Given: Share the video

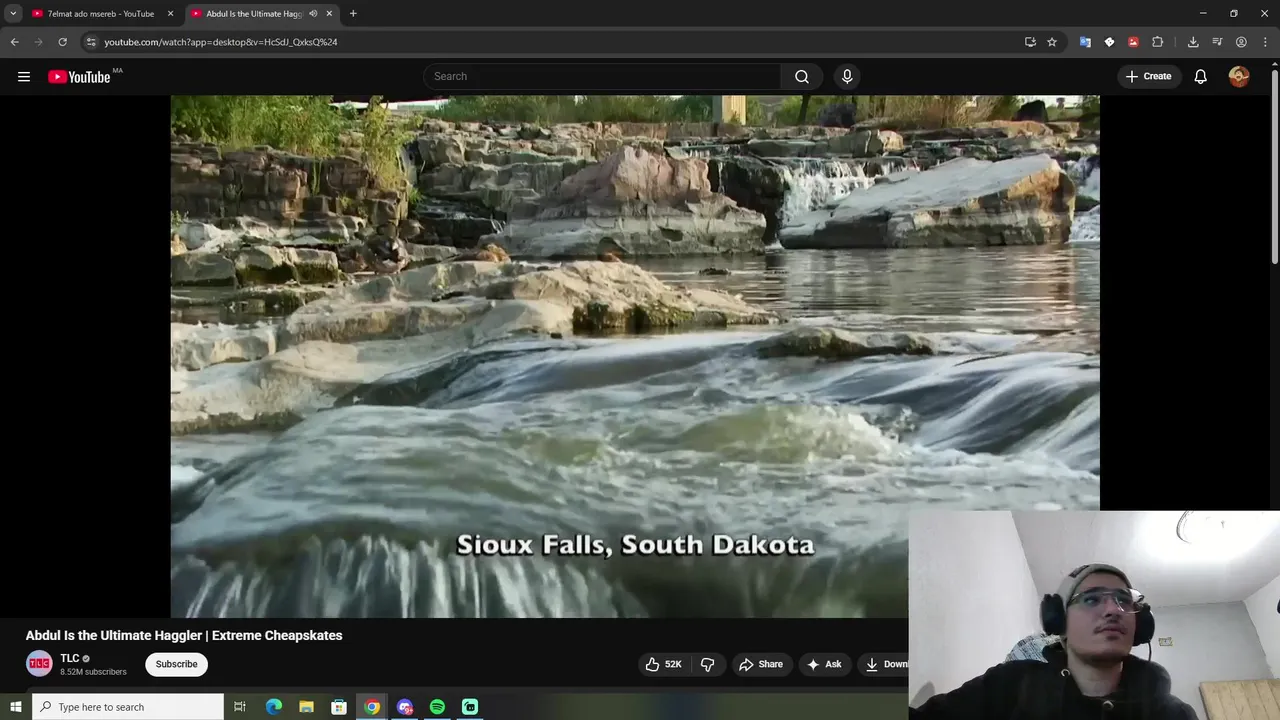Looking at the screenshot, I should click(760, 664).
